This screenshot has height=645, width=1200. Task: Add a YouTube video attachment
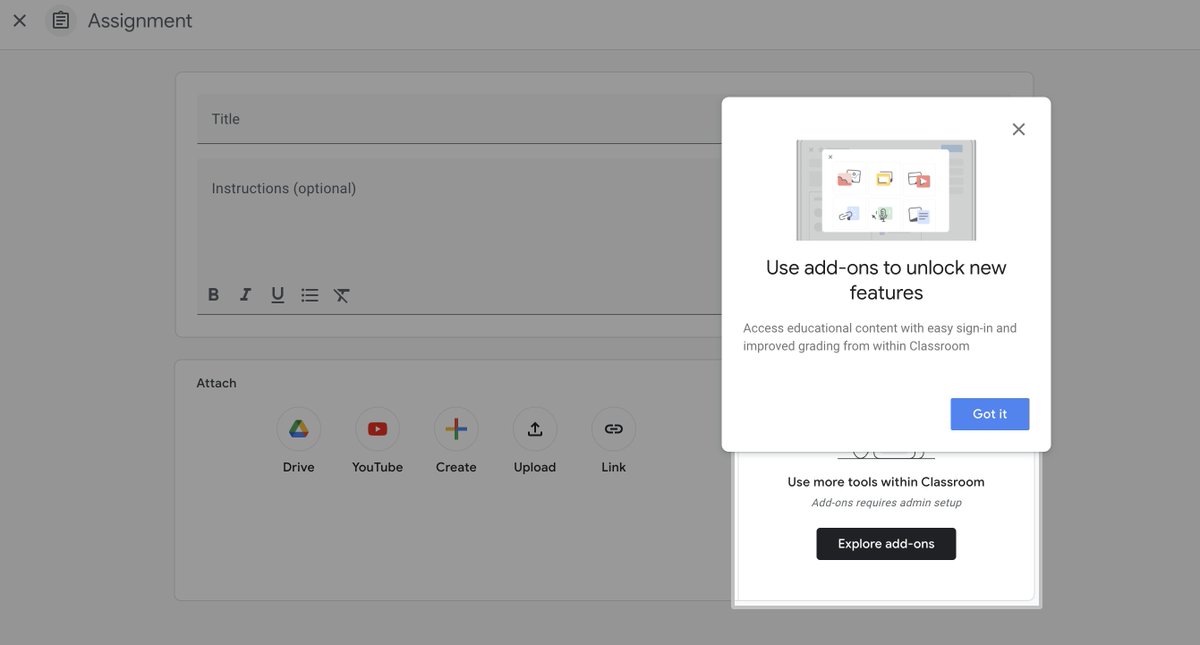377,427
